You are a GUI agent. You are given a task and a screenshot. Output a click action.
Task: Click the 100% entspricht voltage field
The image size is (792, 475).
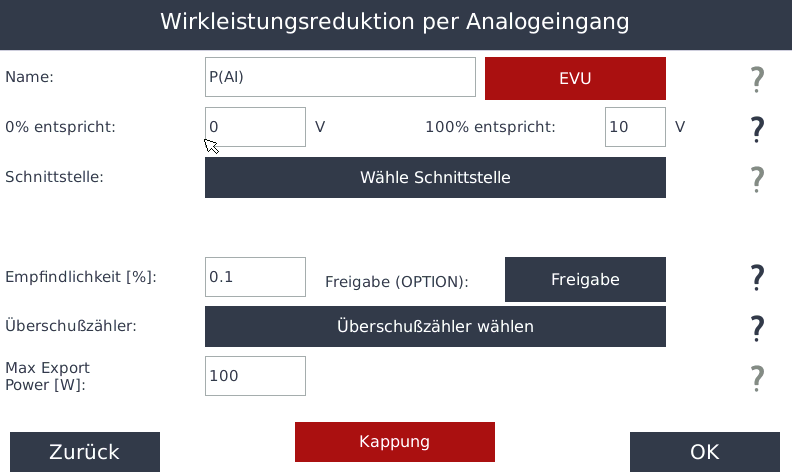pyautogui.click(x=635, y=127)
